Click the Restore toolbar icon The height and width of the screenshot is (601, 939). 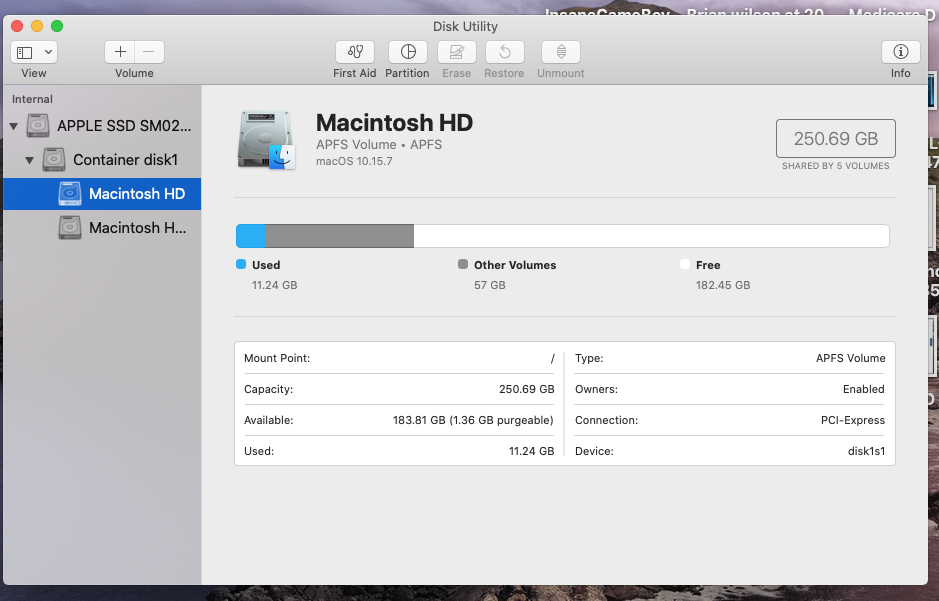(504, 52)
